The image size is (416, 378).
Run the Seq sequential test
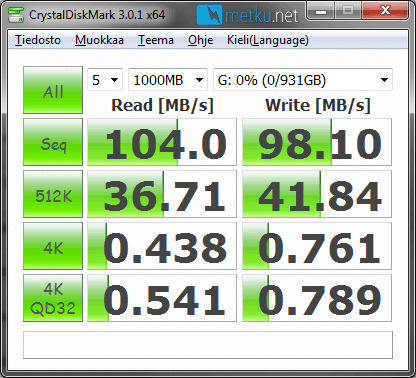point(53,142)
